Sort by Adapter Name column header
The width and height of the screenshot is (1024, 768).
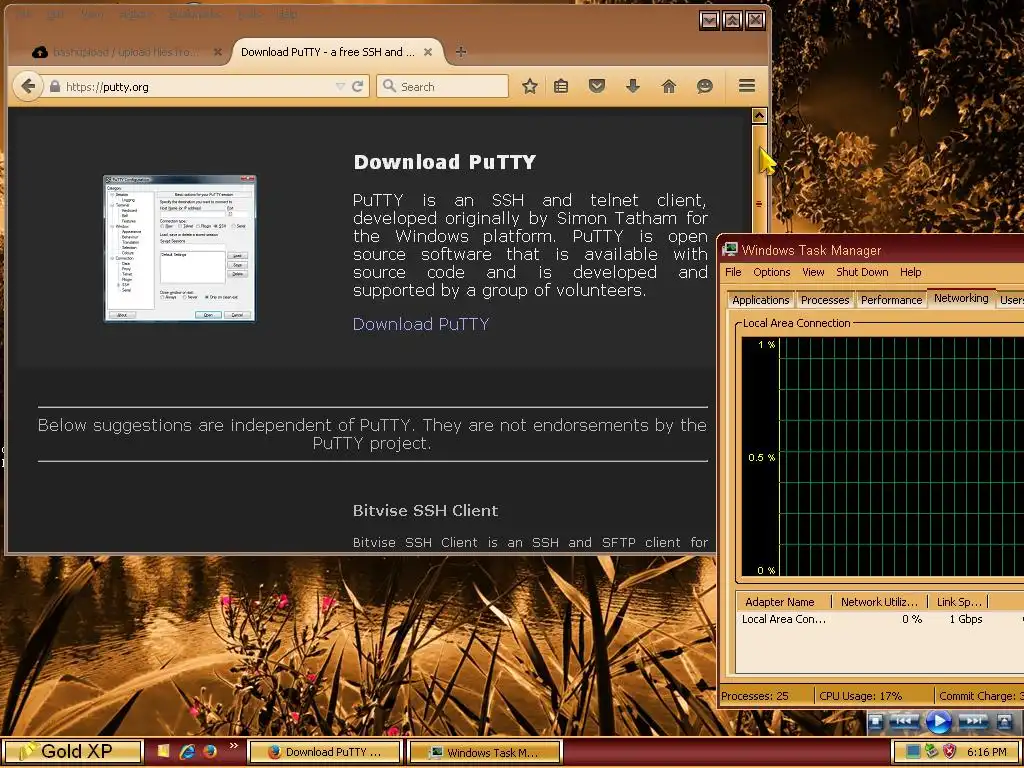click(x=784, y=601)
